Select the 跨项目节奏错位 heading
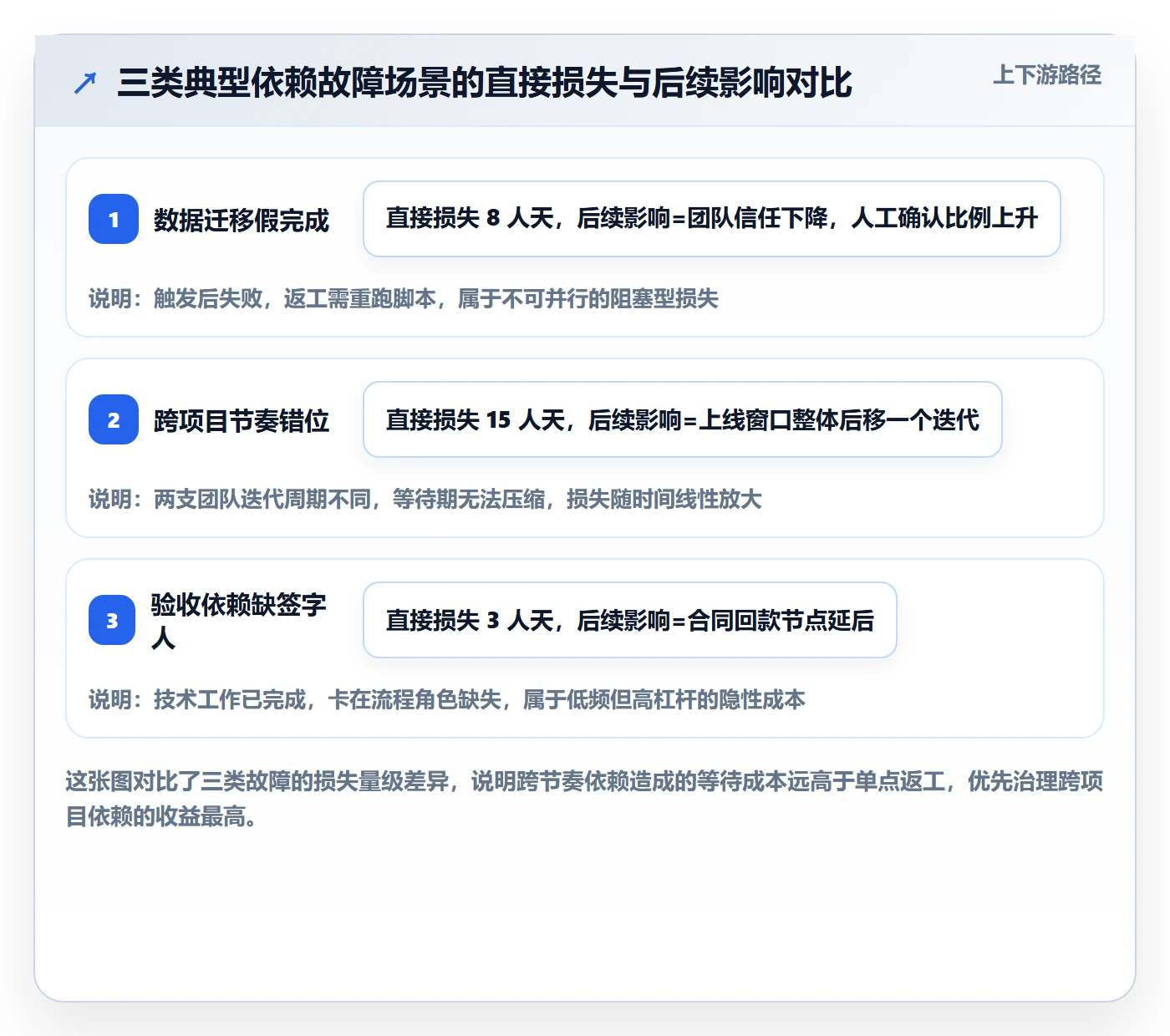Viewport: 1170px width, 1036px height. tap(242, 421)
